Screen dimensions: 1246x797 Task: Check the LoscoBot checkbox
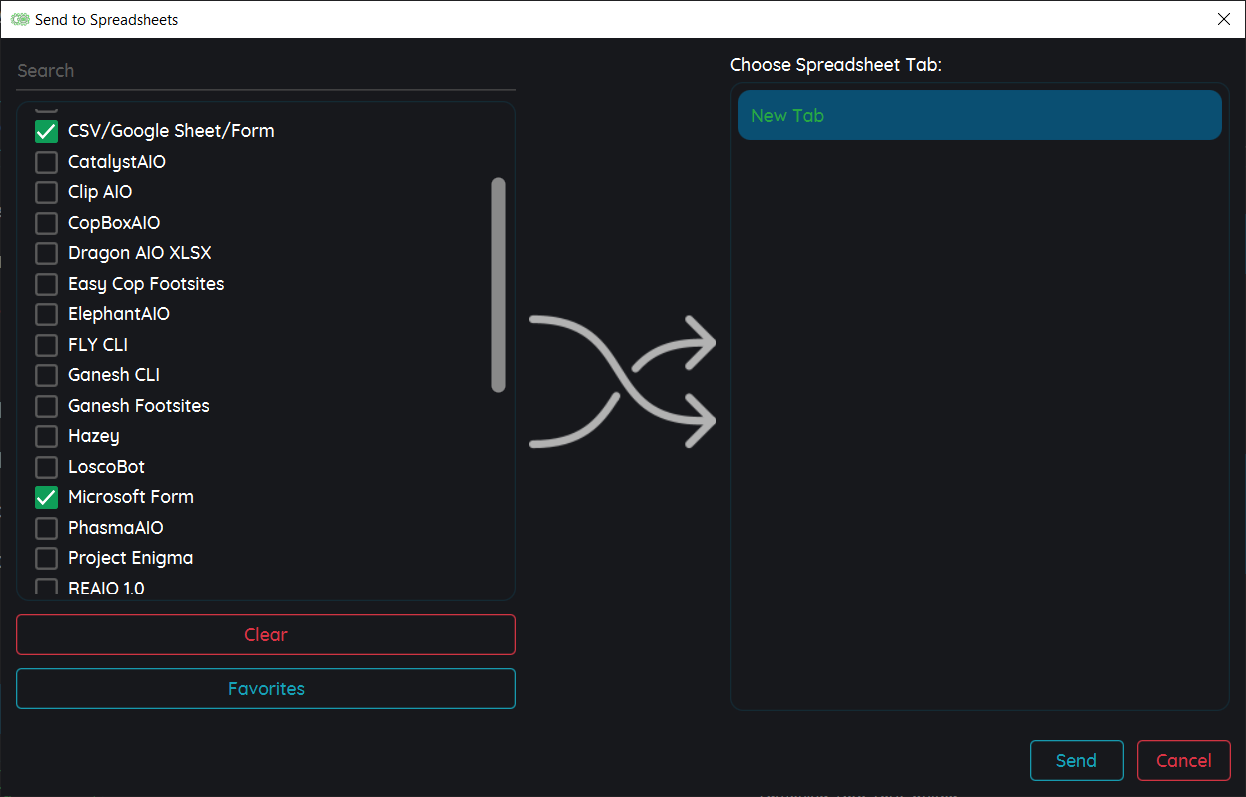point(46,467)
